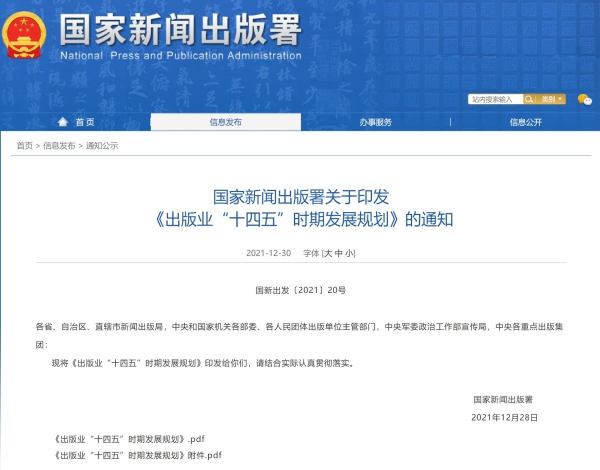Click the English name National Press and Publication Administration
The image size is (600, 470).
click(181, 56)
